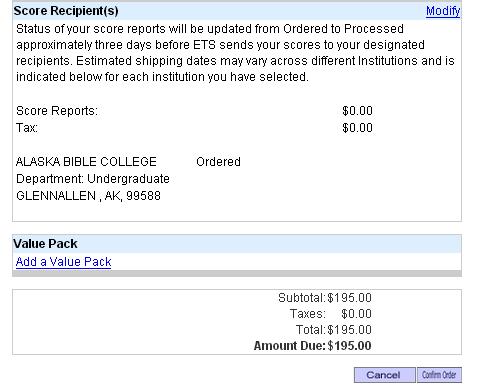This screenshot has height=391, width=478.
Task: Open the Add a Value Pack link
Action: [63, 262]
